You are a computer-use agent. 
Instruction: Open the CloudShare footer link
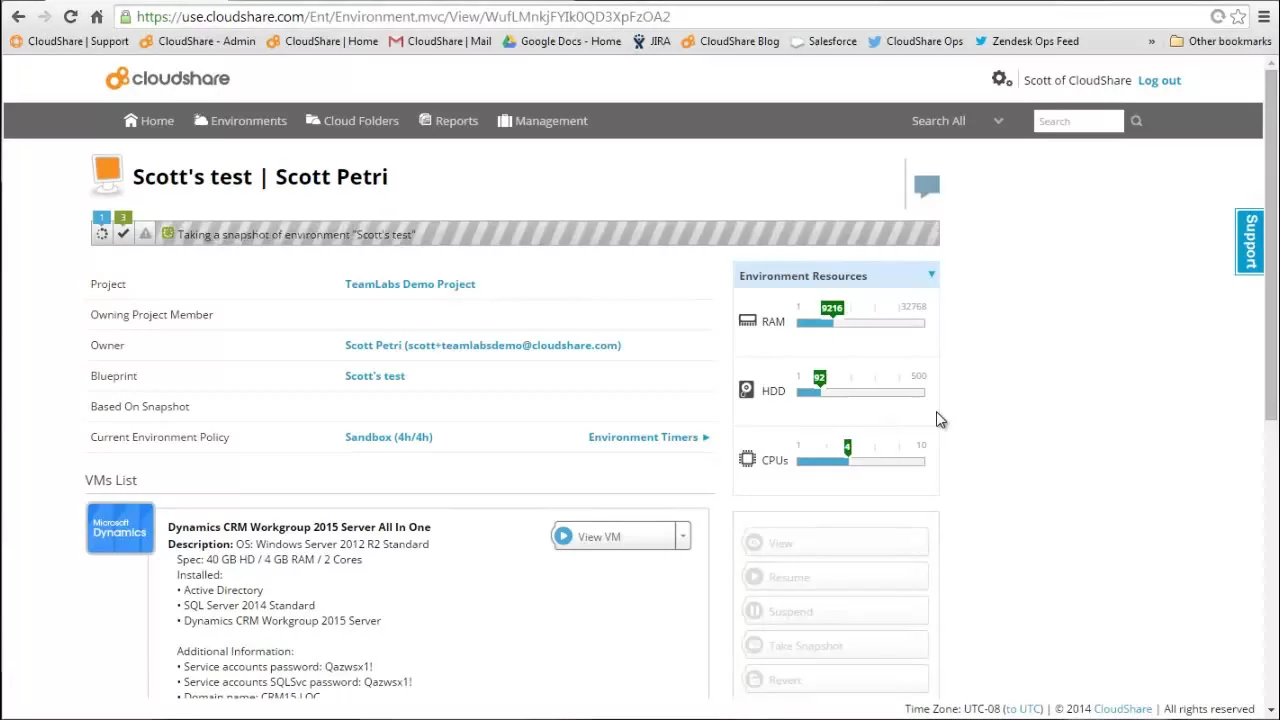(x=1123, y=709)
